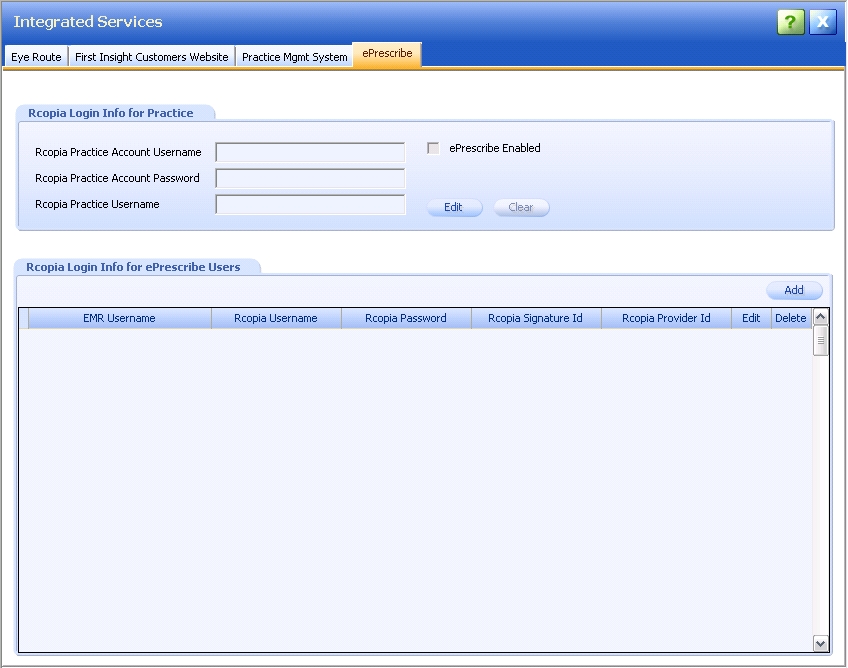Click the scroll up arrow in users table
The height and width of the screenshot is (668, 848).
[821, 317]
